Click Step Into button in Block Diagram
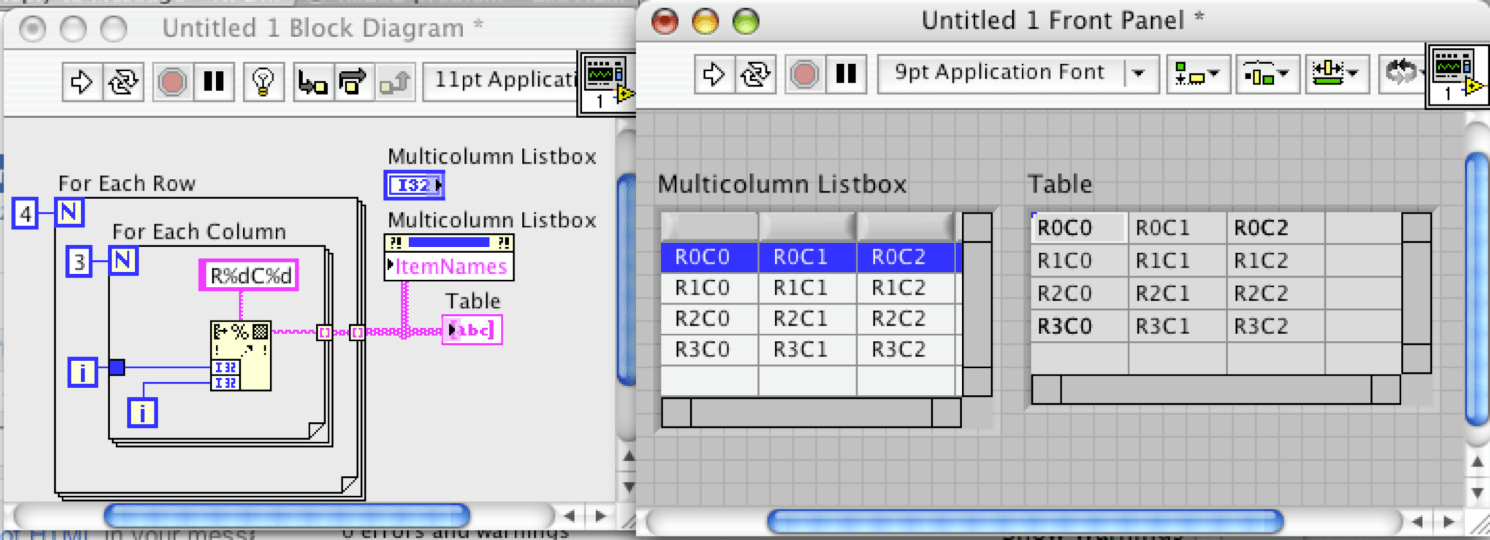Screen dimensions: 1490x540 point(313,81)
